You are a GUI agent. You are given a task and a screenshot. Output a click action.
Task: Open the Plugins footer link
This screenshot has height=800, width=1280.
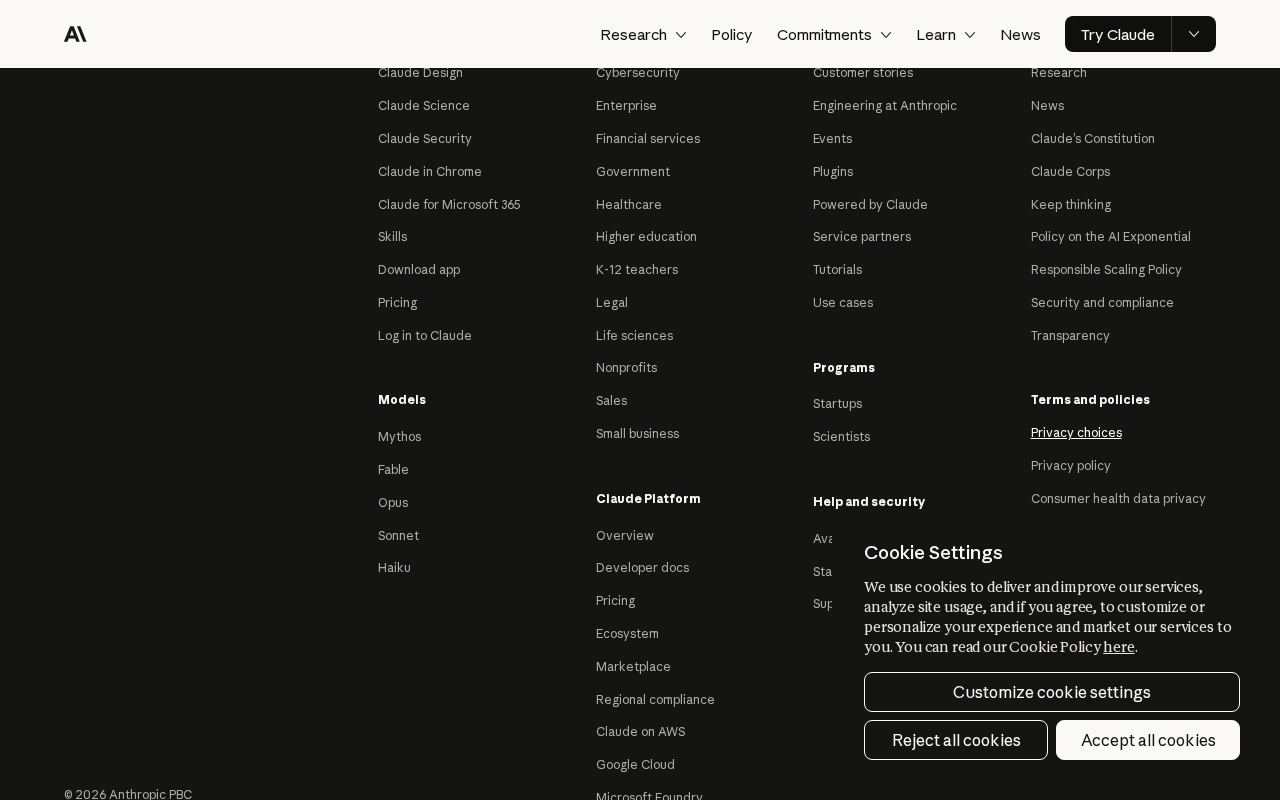tap(833, 171)
